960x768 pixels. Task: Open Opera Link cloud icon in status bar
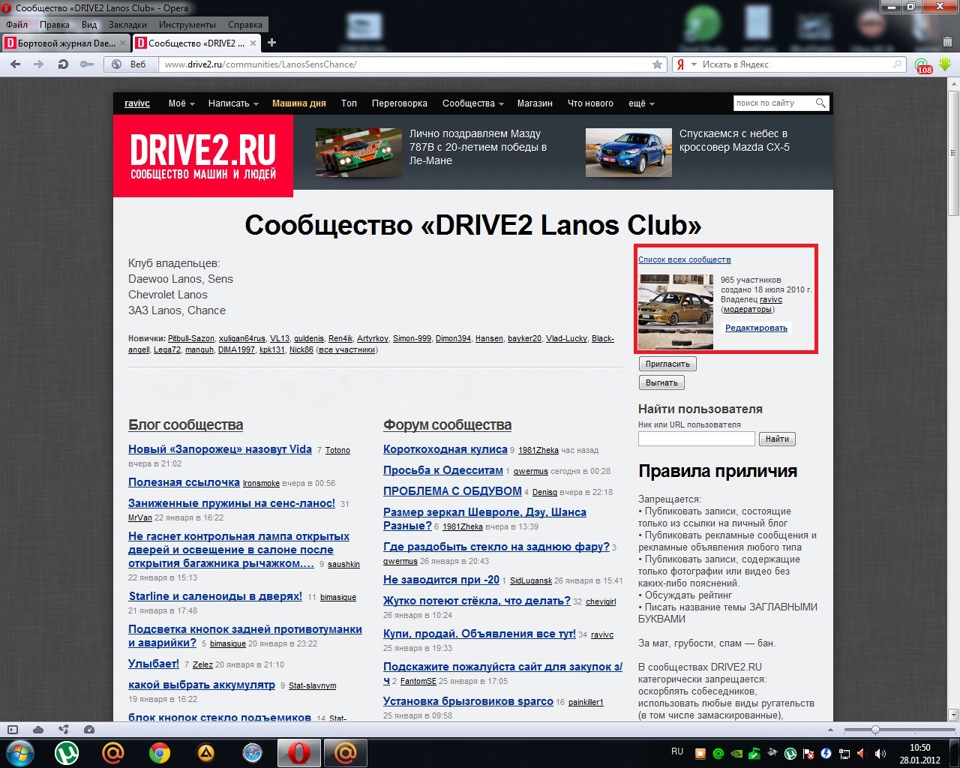click(38, 729)
